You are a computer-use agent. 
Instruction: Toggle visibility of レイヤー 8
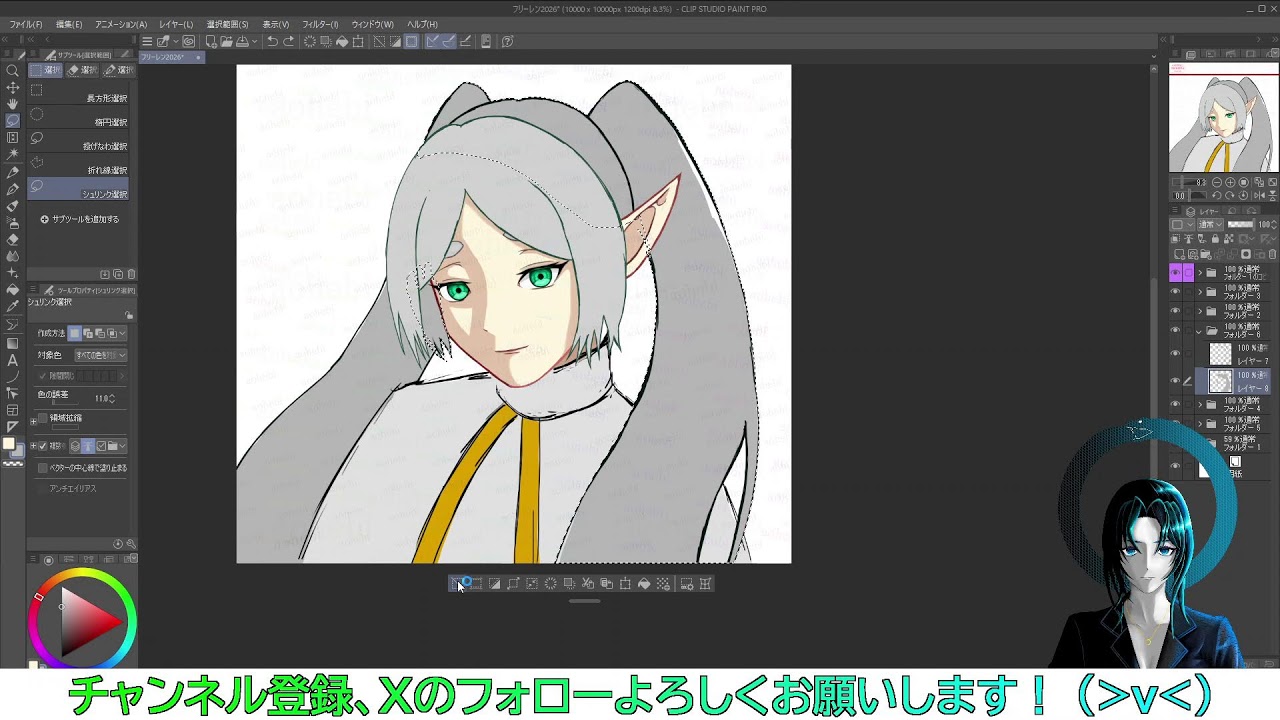(1176, 381)
